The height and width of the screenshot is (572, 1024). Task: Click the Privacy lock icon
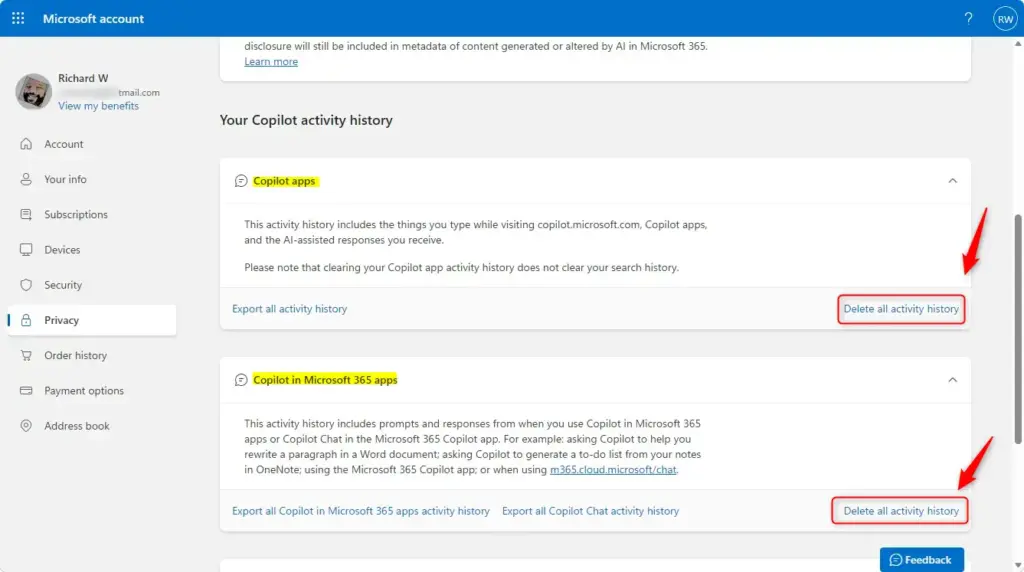(x=26, y=320)
